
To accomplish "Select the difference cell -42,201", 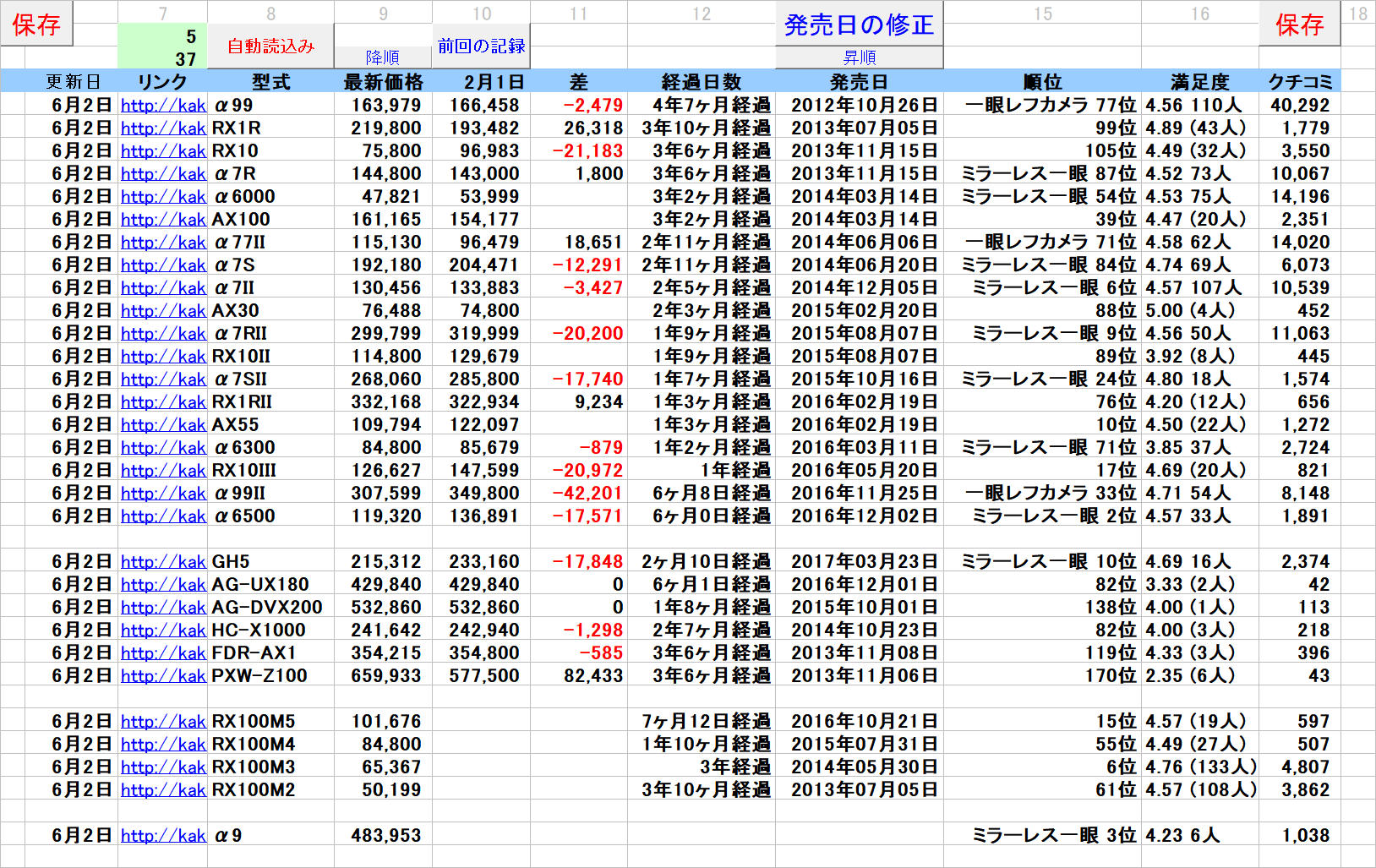I will [x=579, y=494].
